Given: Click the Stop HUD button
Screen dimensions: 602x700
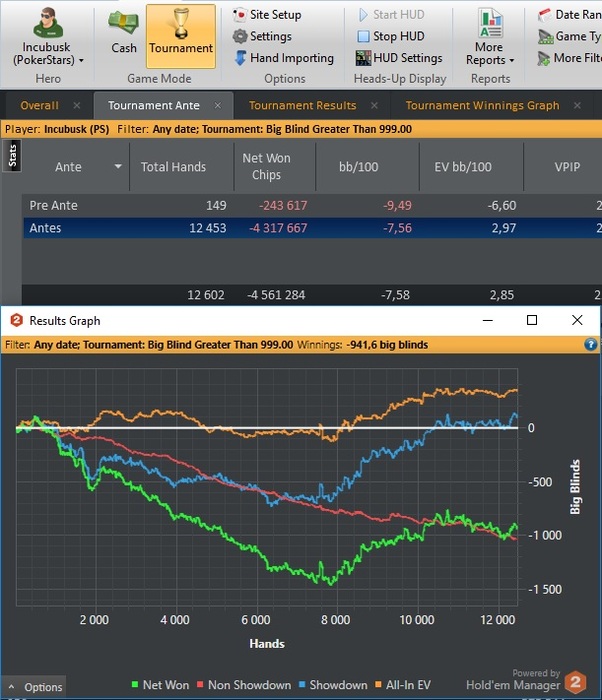Looking at the screenshot, I should pyautogui.click(x=390, y=36).
